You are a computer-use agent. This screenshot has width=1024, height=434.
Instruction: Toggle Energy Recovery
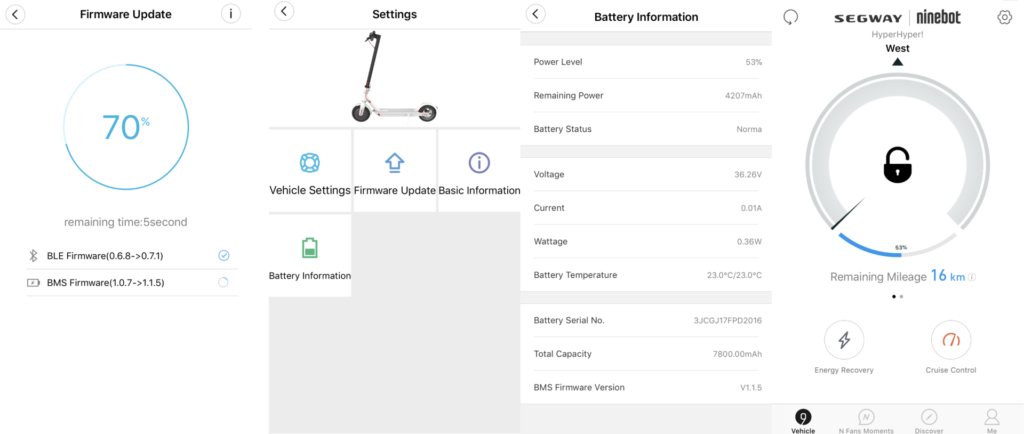[843, 342]
